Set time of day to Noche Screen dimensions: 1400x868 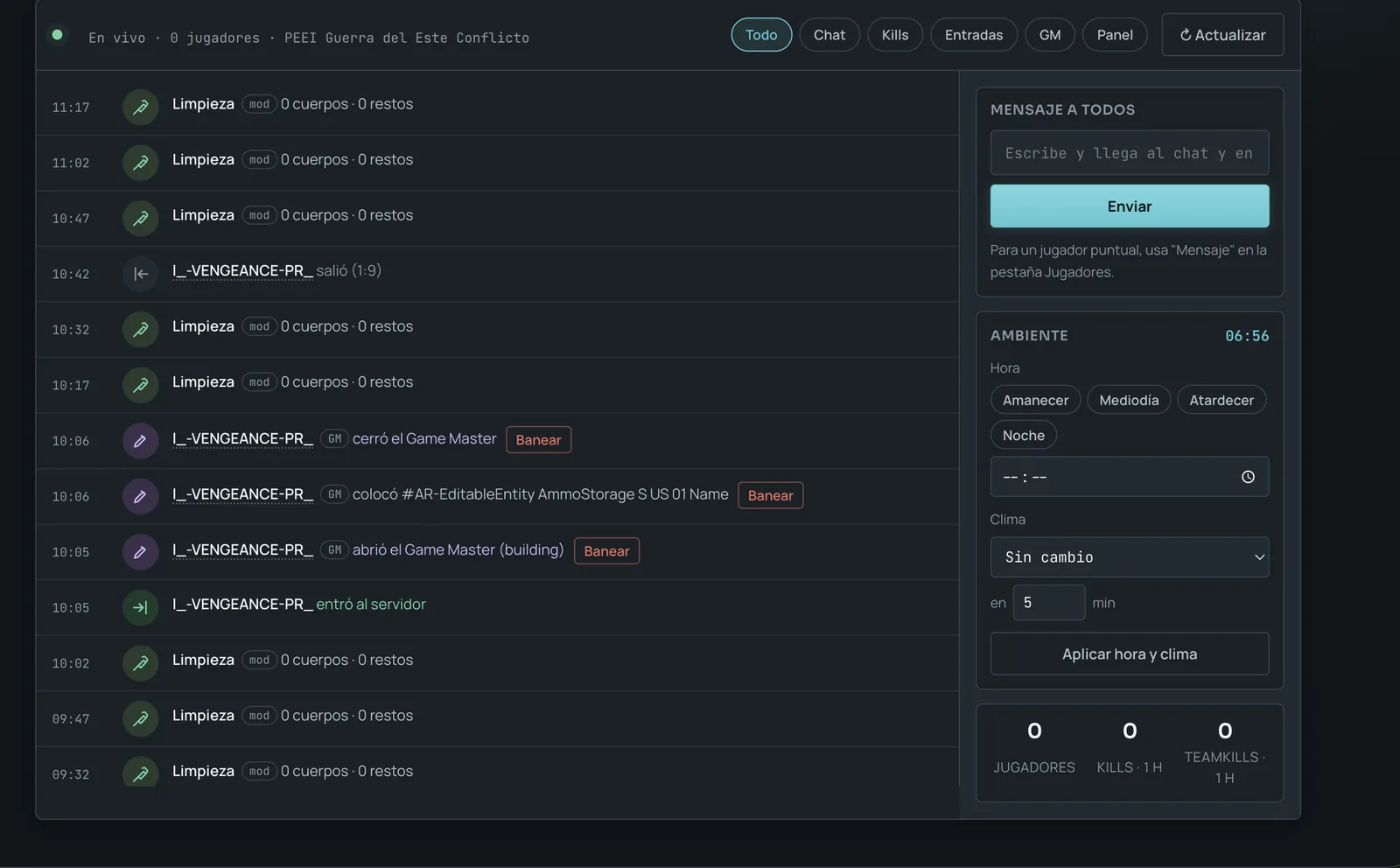click(x=1024, y=435)
